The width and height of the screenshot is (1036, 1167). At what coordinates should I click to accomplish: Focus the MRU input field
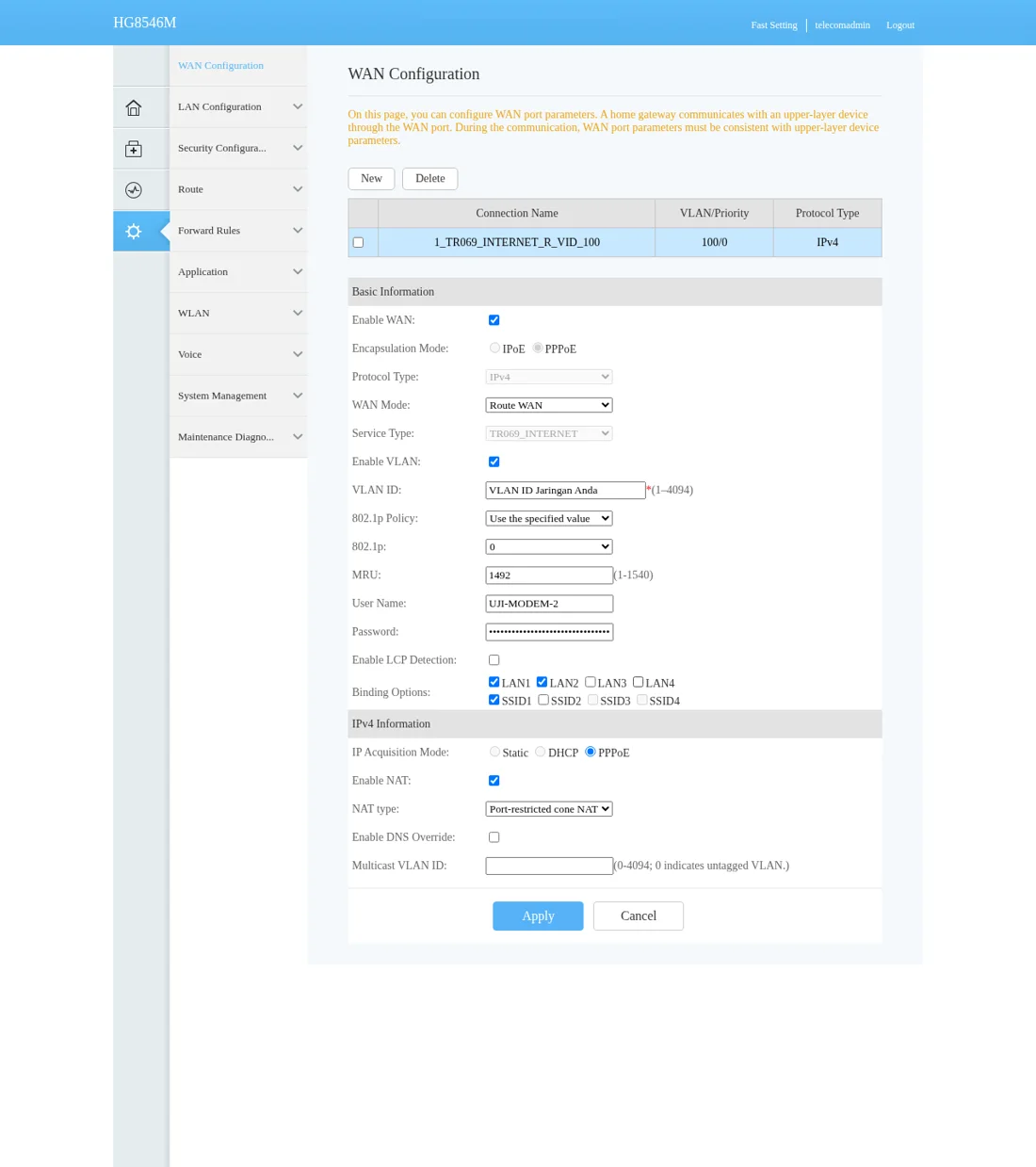click(549, 575)
